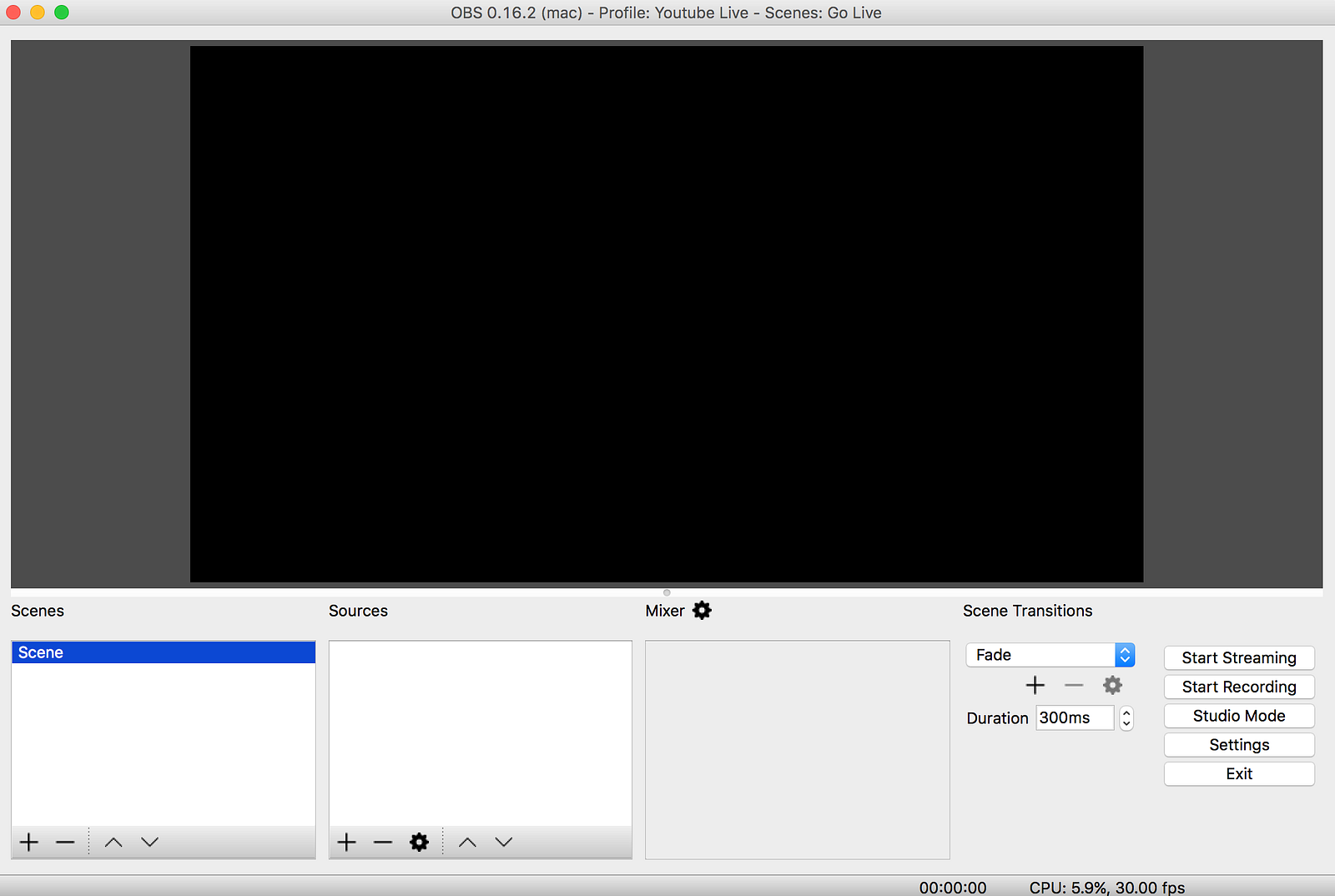
Task: Open the Fade transition dropdown
Action: 1050,655
